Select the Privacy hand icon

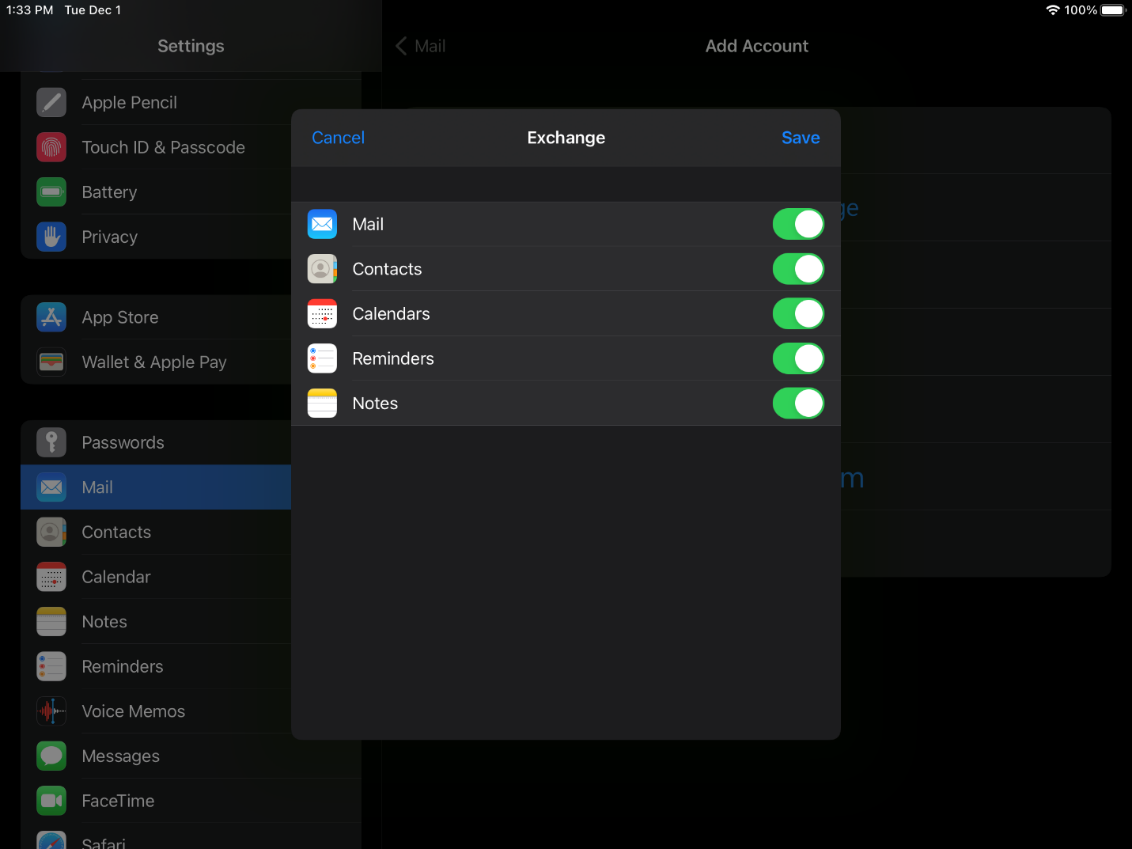[x=51, y=237]
